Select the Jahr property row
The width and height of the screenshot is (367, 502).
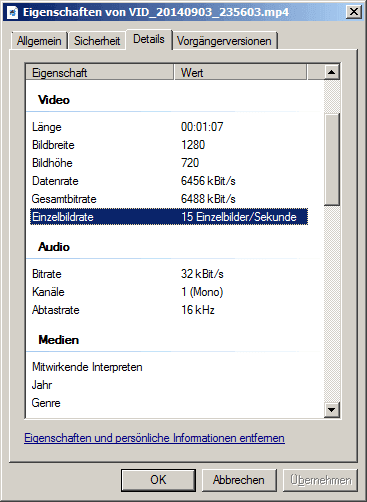click(169, 385)
